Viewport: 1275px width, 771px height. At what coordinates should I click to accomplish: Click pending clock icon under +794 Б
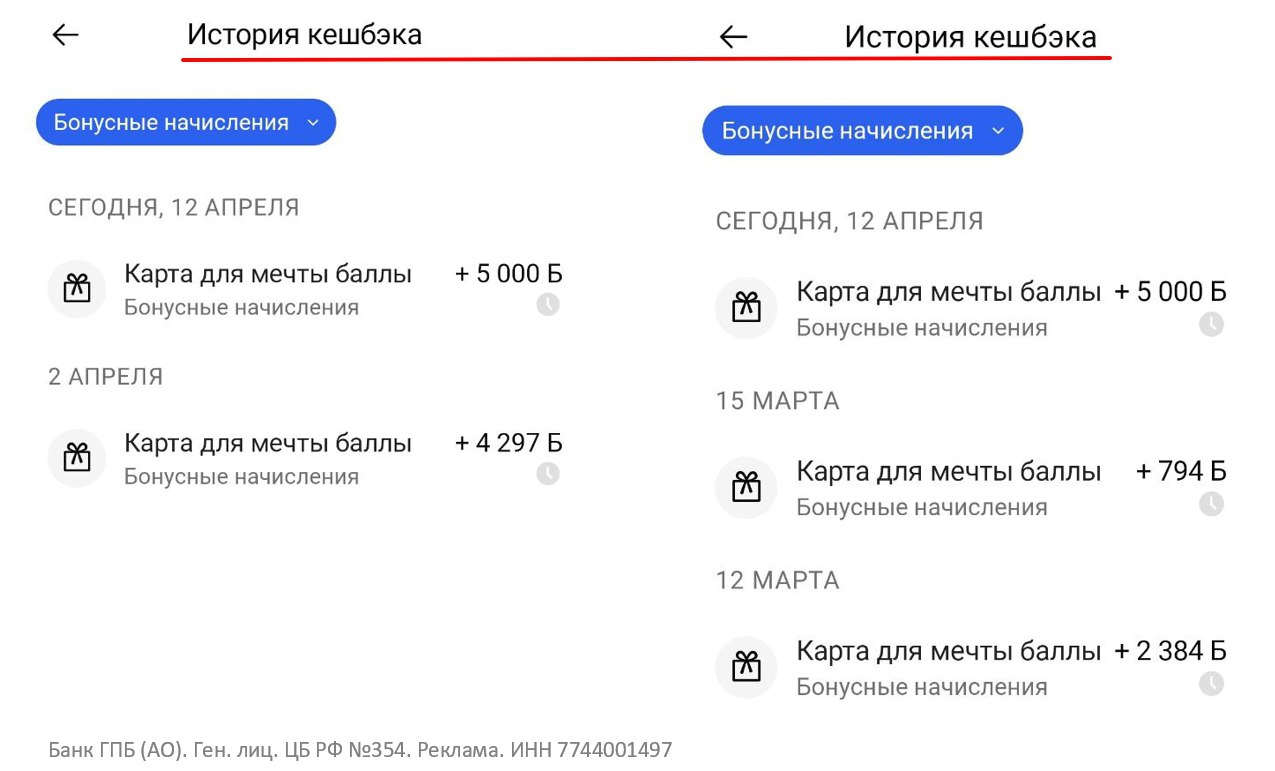point(1211,504)
